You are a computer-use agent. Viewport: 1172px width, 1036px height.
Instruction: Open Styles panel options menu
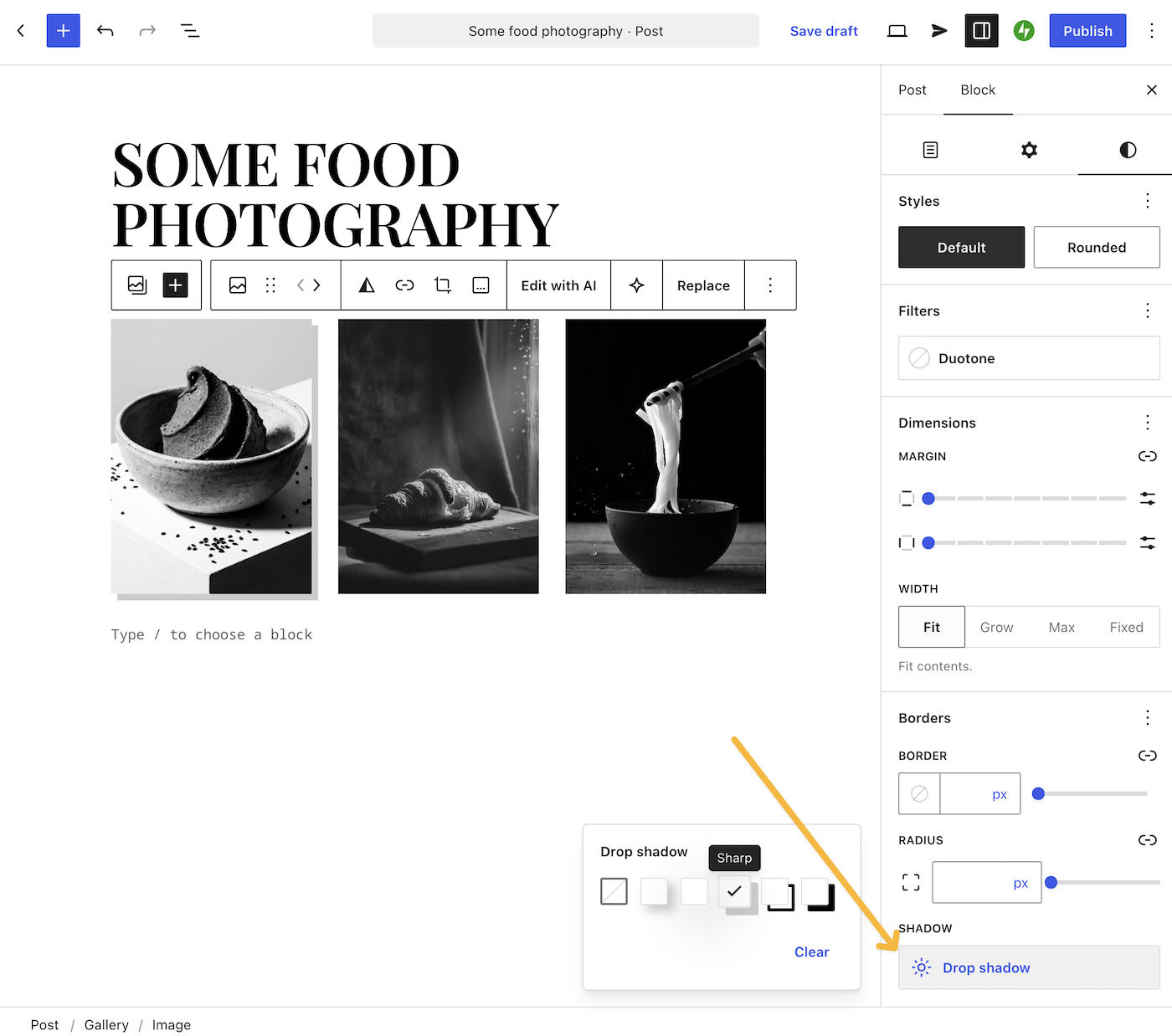pyautogui.click(x=1148, y=201)
